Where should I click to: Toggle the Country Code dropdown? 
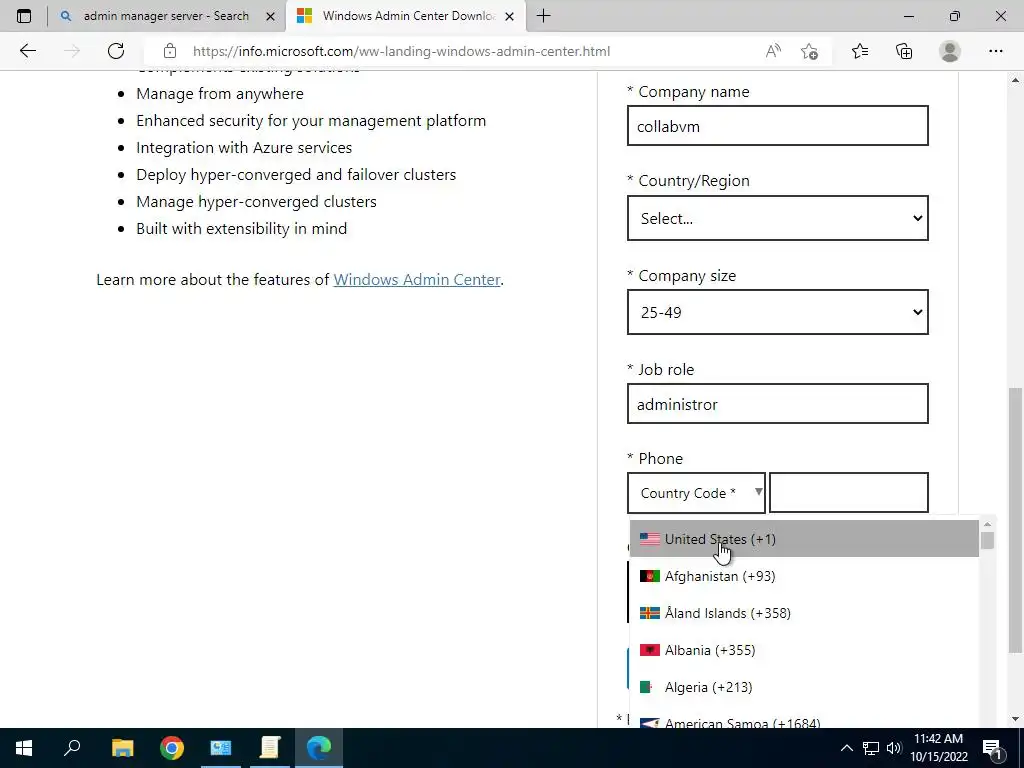coord(696,493)
